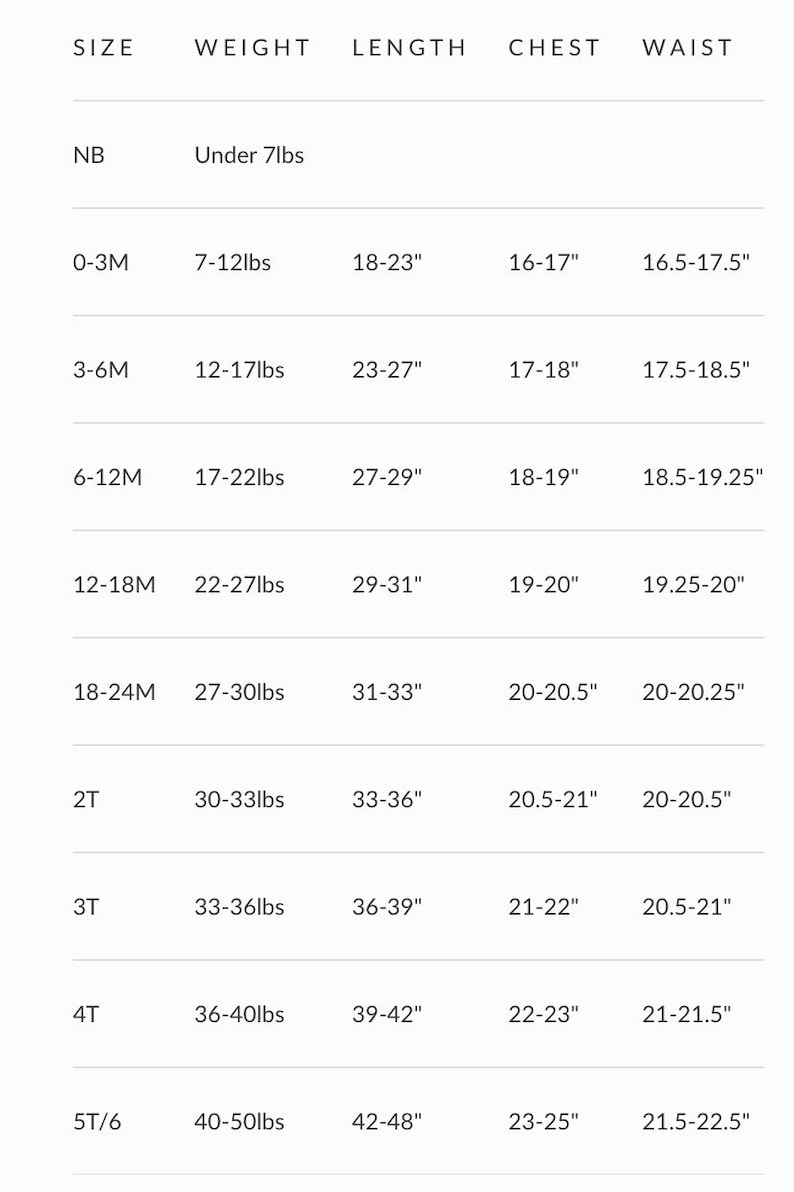
Task: Select the LENGTH column header
Action: tap(409, 48)
